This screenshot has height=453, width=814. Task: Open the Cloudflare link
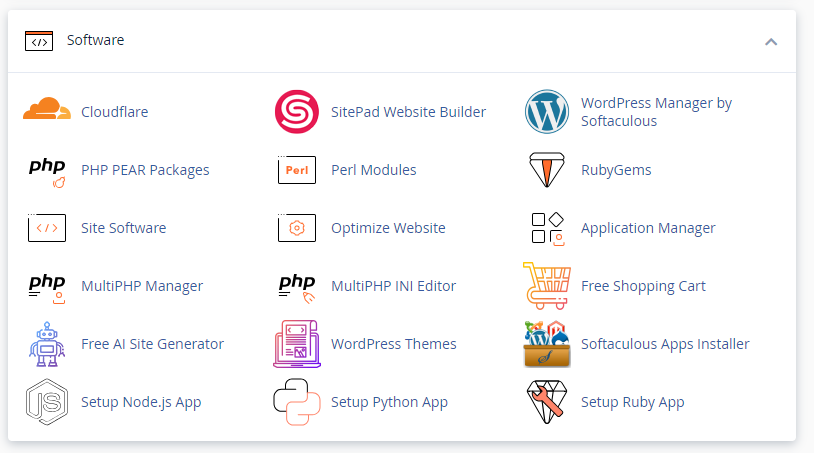[115, 112]
